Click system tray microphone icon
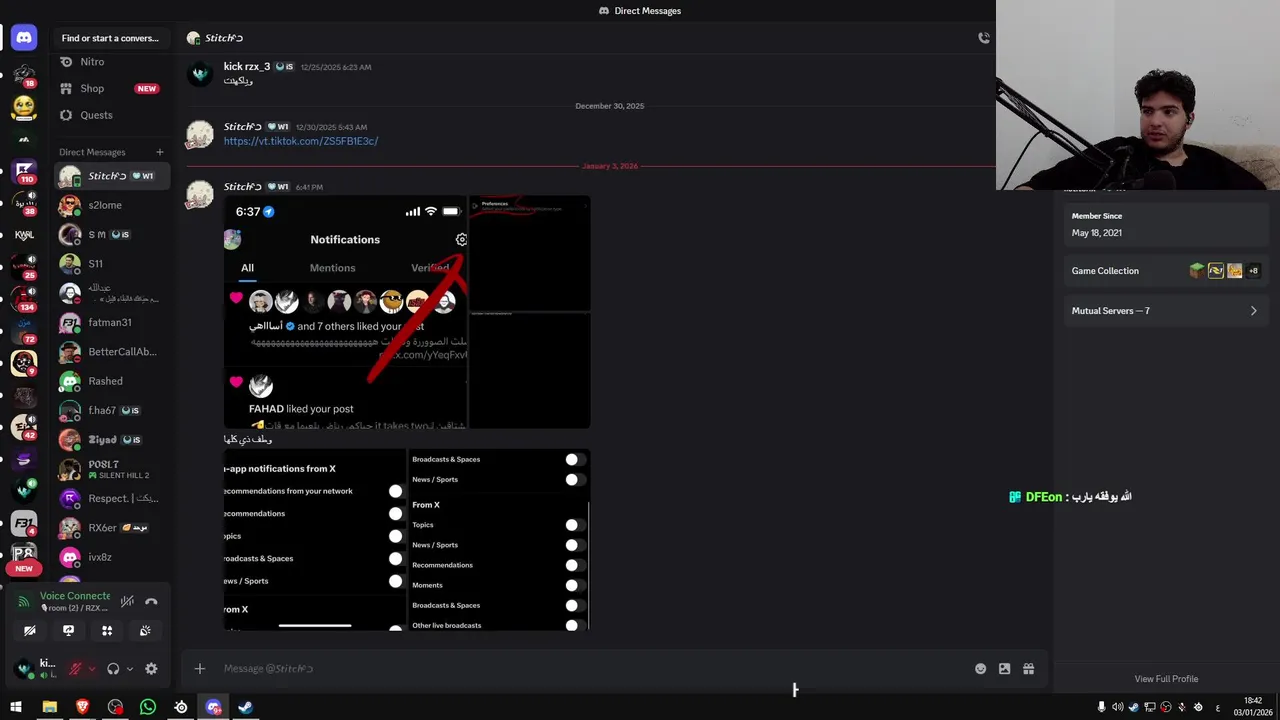 click(x=1102, y=707)
